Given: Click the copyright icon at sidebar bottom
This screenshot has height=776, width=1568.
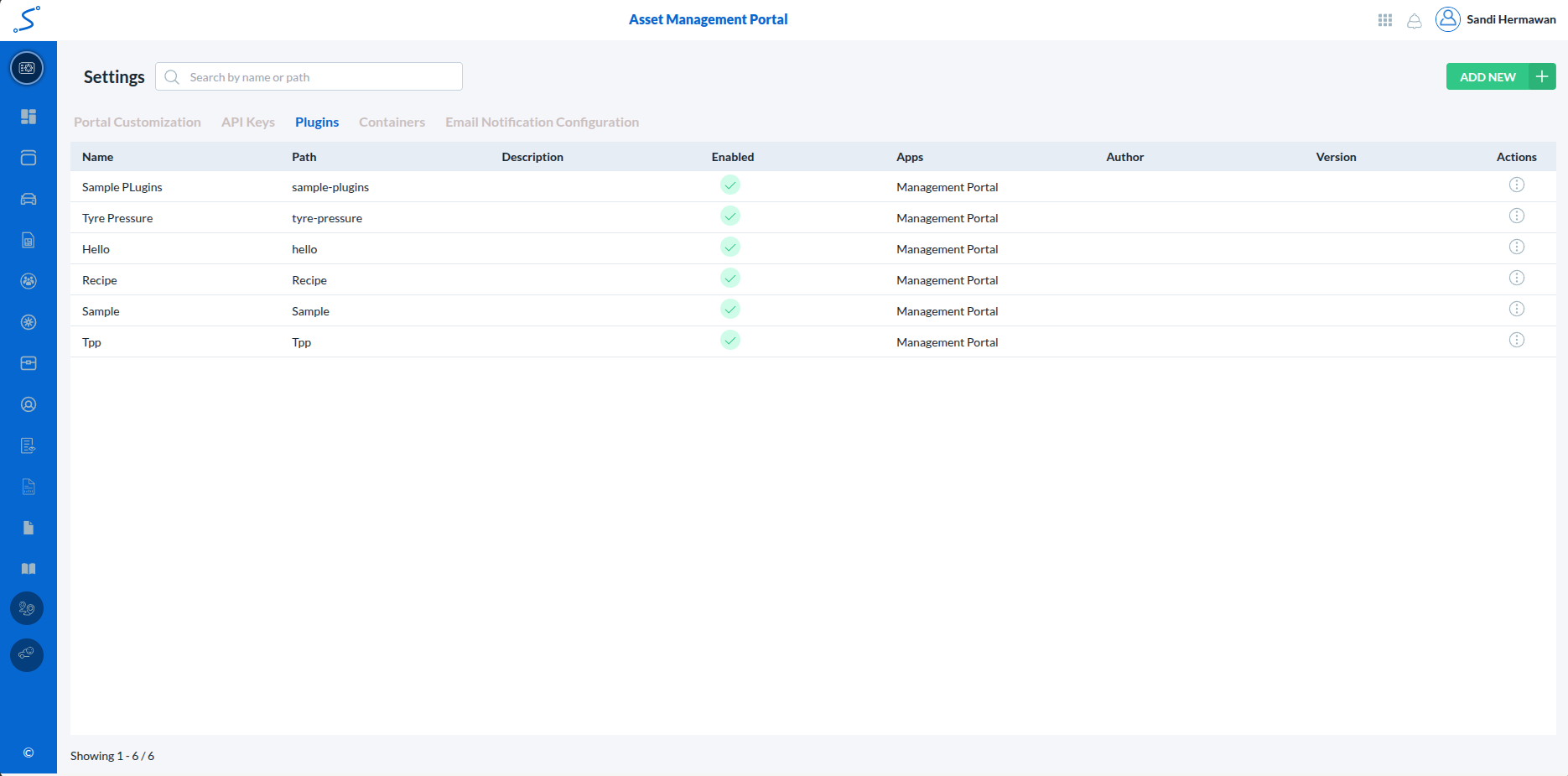Looking at the screenshot, I should (x=29, y=753).
